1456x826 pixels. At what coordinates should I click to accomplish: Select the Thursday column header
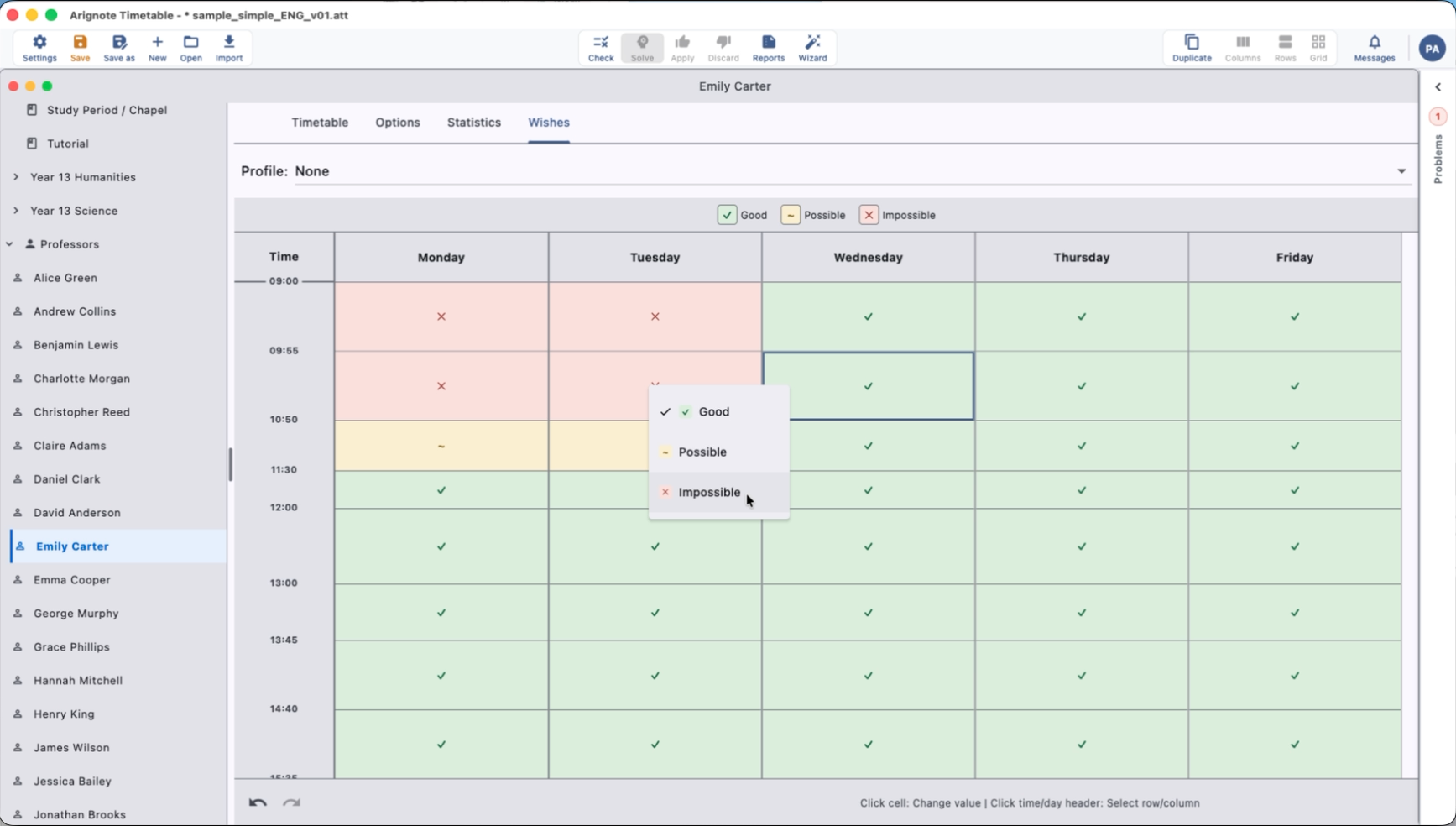click(1082, 258)
